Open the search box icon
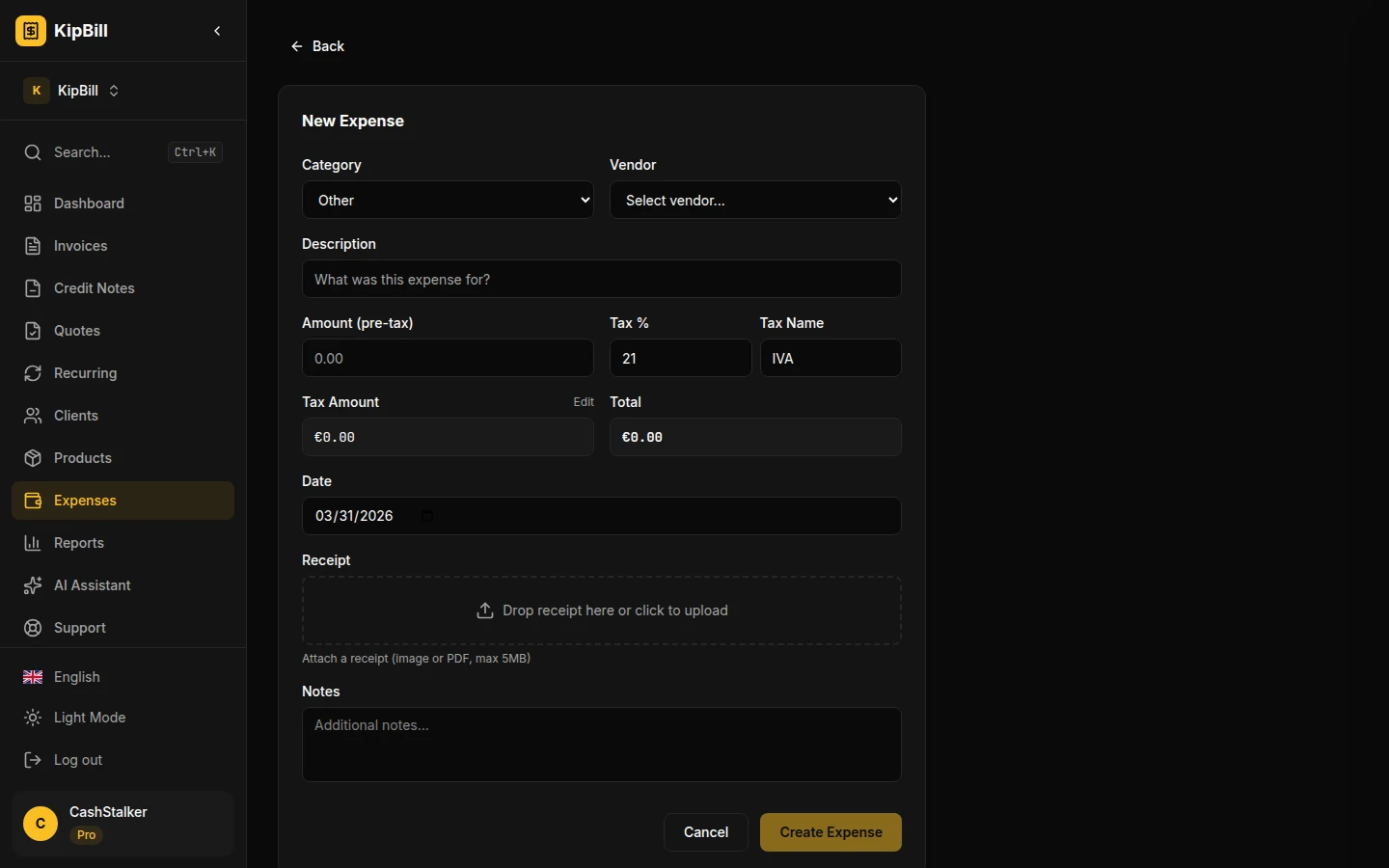 point(33,152)
